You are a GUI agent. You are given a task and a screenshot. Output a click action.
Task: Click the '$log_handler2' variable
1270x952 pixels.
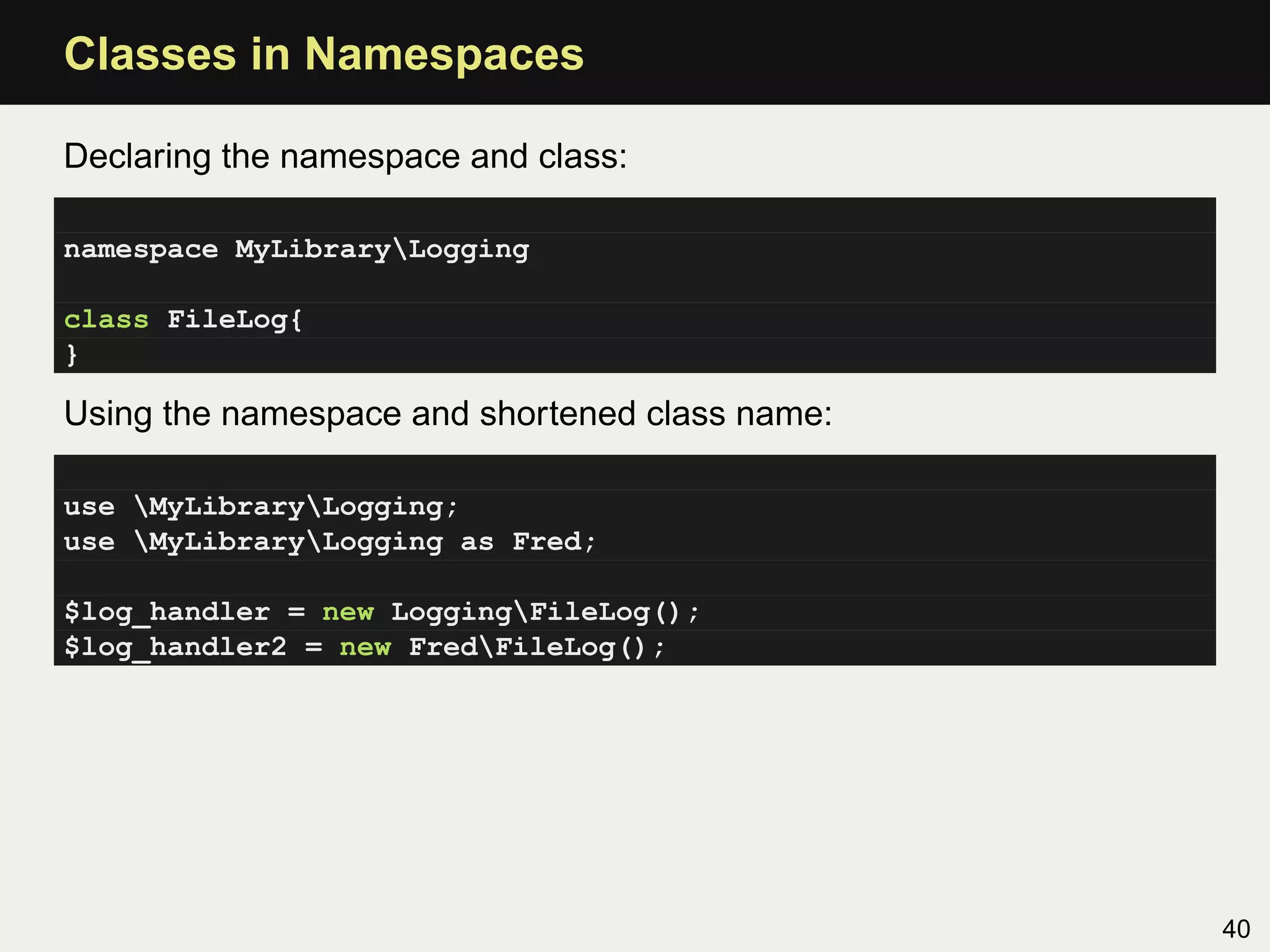(175, 648)
